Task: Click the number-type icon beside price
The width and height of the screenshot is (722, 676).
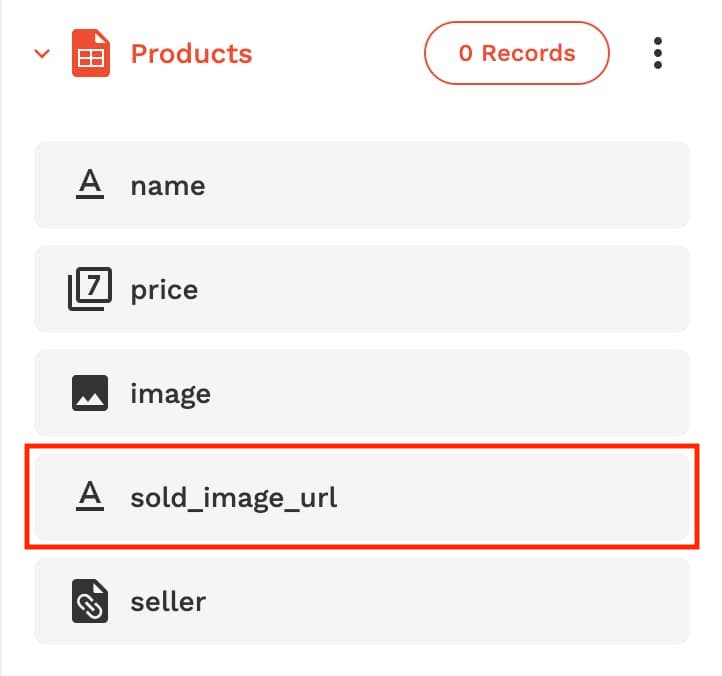Action: [x=90, y=289]
